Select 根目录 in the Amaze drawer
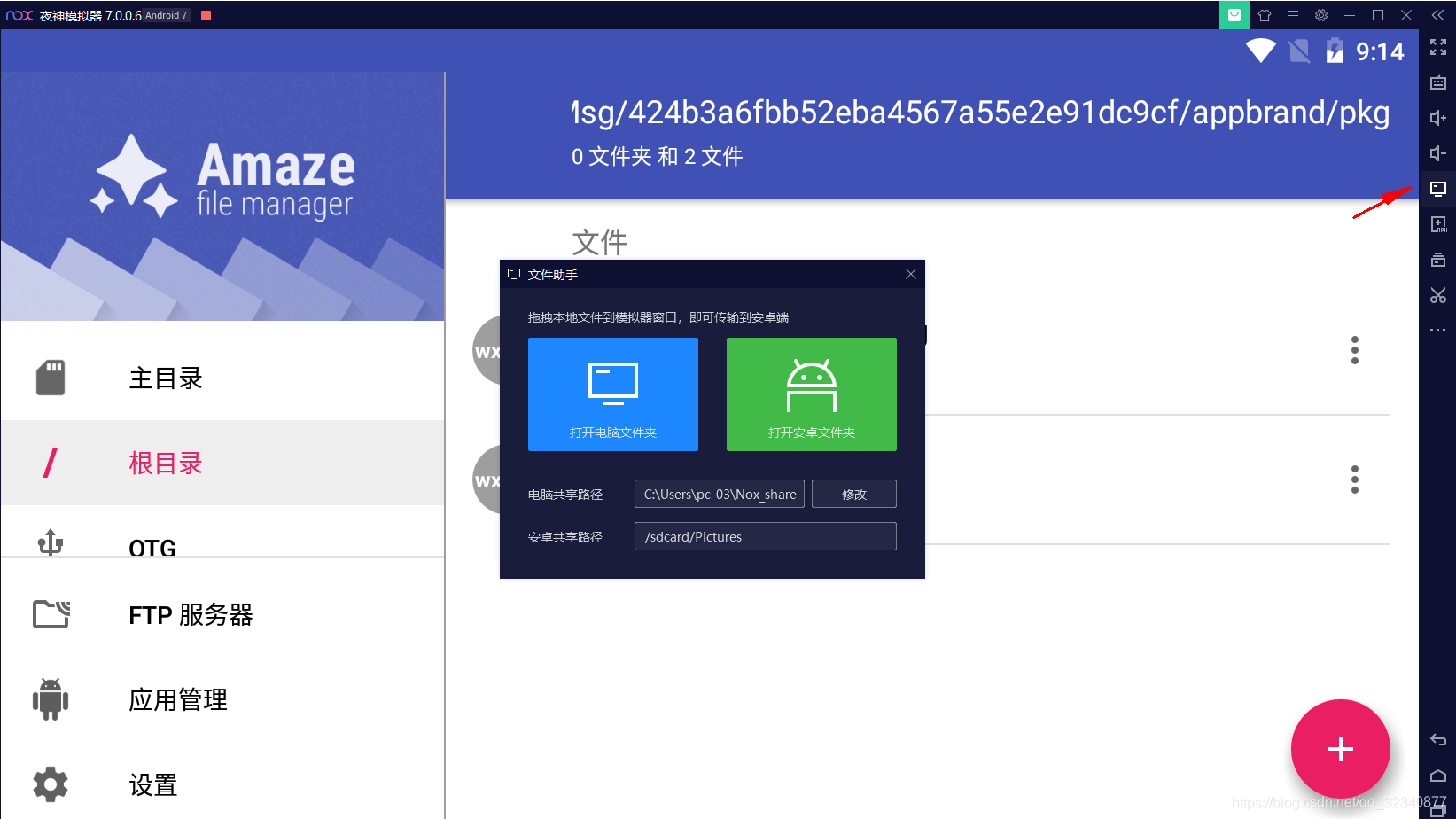The width and height of the screenshot is (1456, 819). [165, 462]
